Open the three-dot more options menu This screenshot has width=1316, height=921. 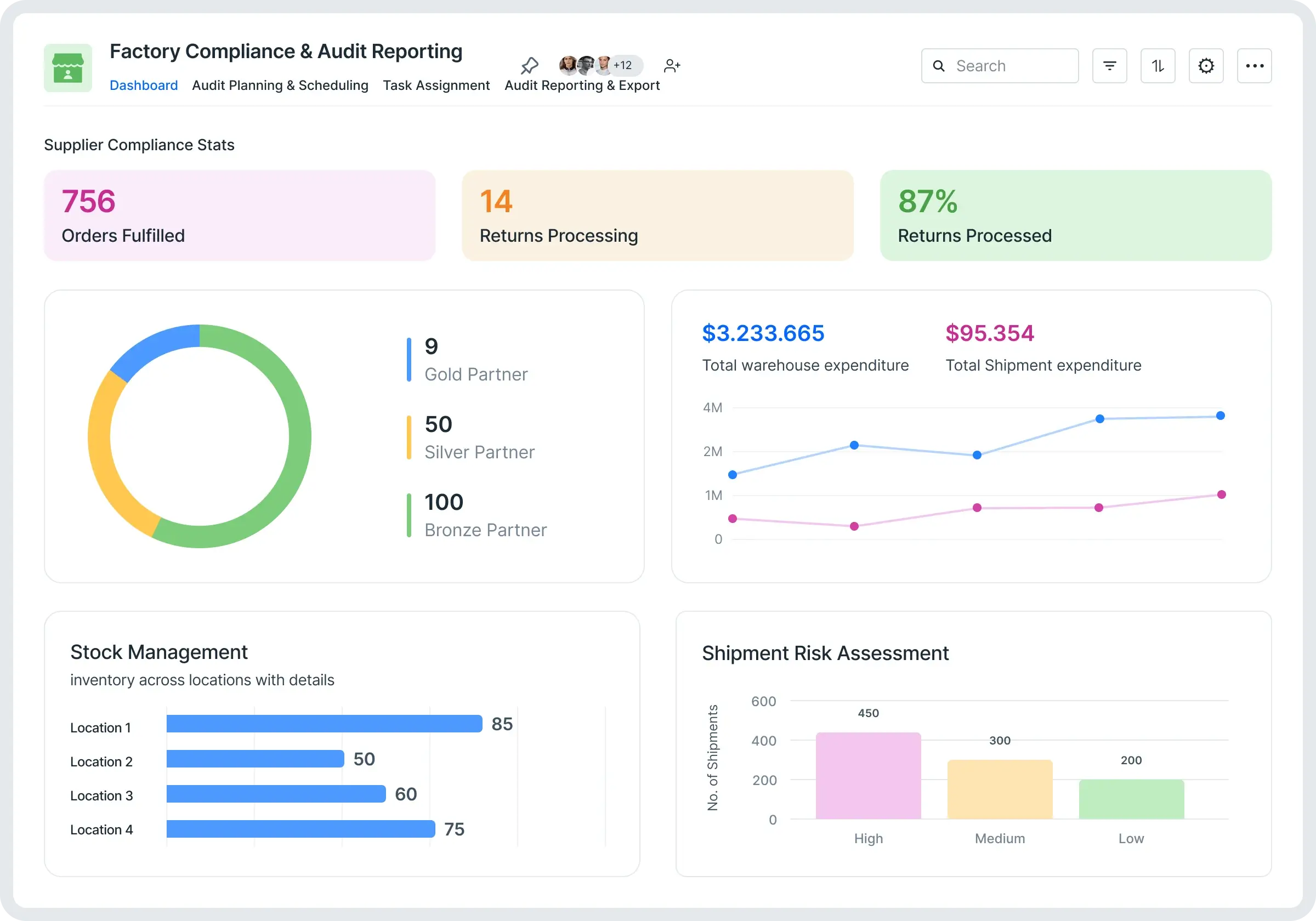tap(1254, 66)
